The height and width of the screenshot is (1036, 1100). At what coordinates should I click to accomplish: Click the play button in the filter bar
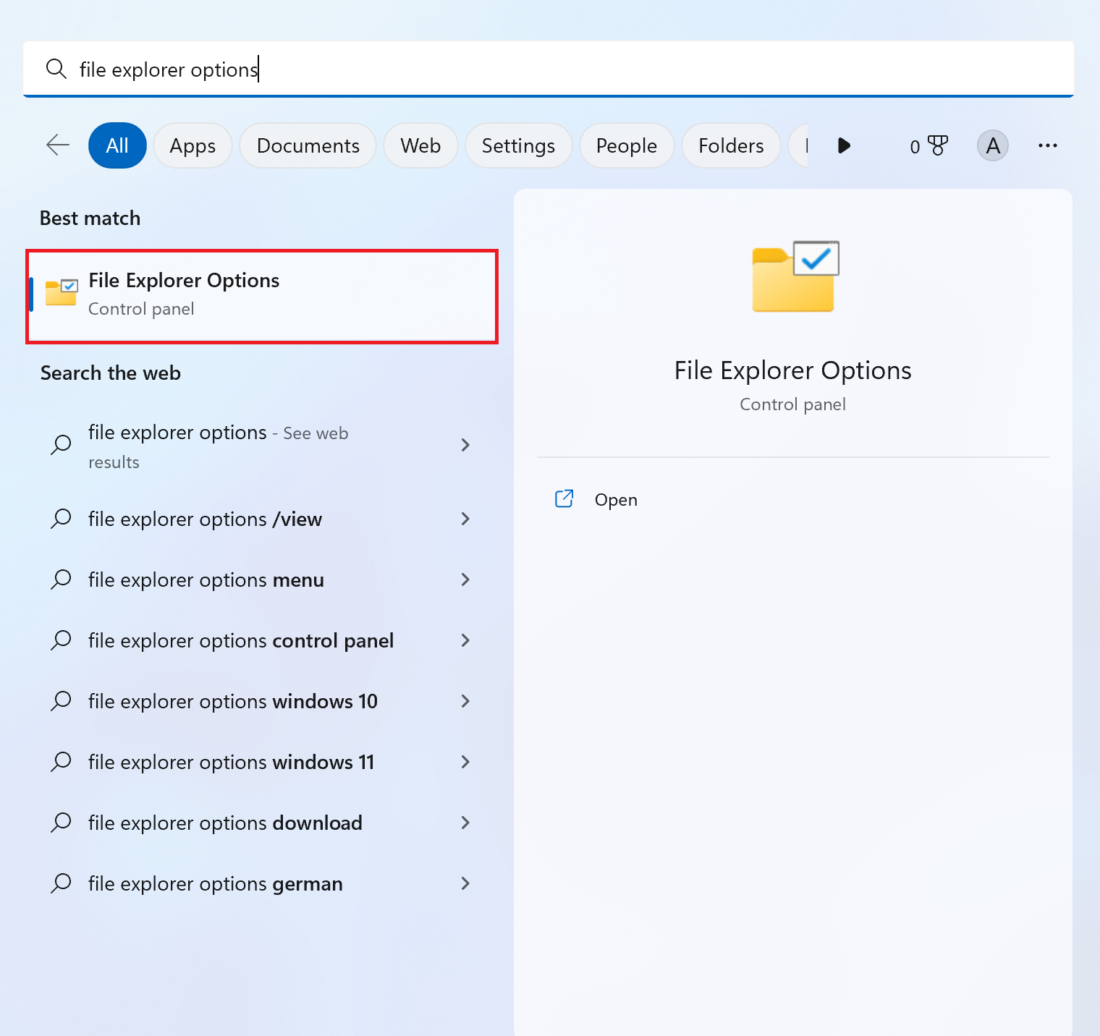(844, 145)
